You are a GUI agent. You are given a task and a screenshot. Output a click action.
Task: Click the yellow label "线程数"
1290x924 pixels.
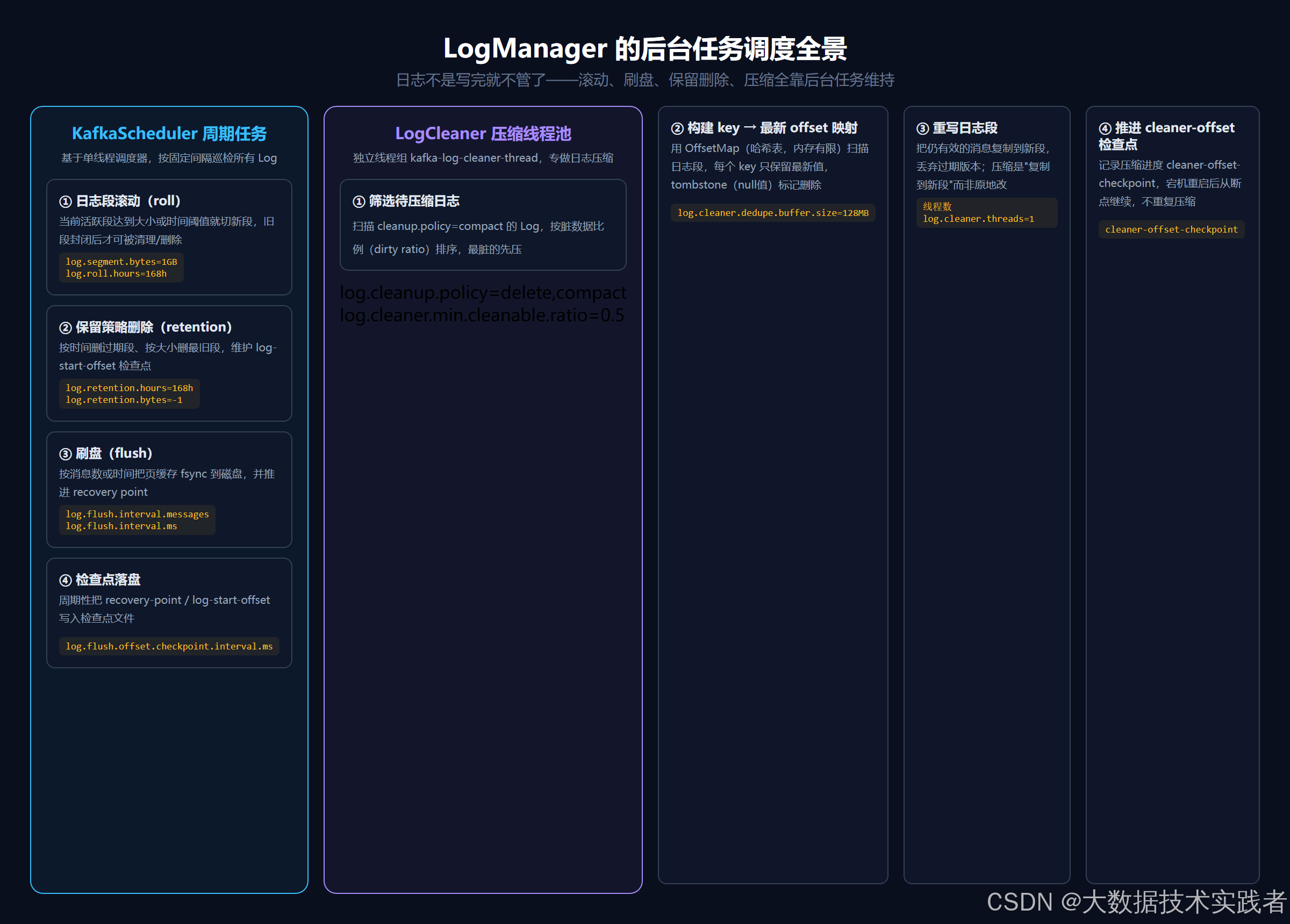click(x=937, y=206)
